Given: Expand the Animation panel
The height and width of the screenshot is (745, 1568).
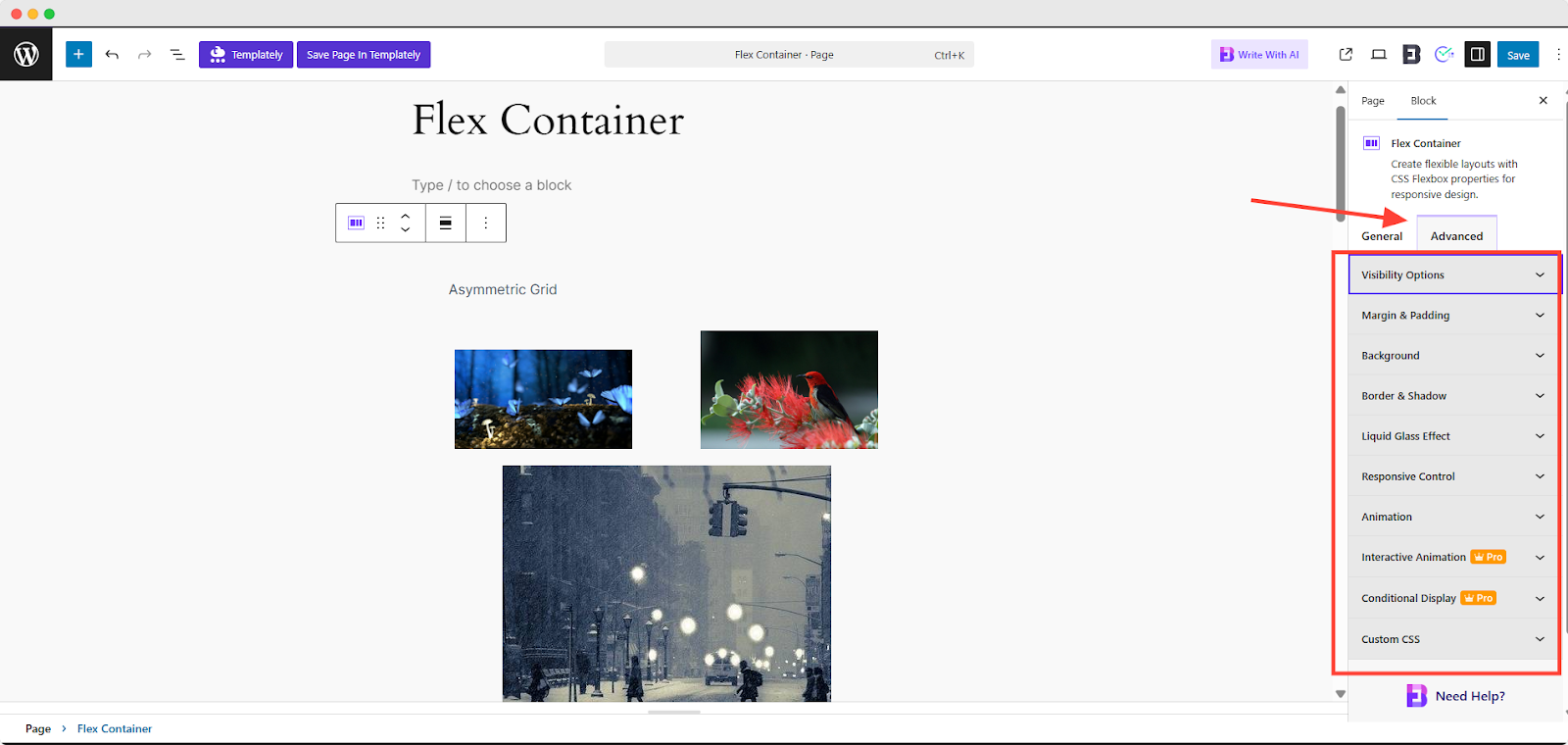Looking at the screenshot, I should click(1454, 517).
